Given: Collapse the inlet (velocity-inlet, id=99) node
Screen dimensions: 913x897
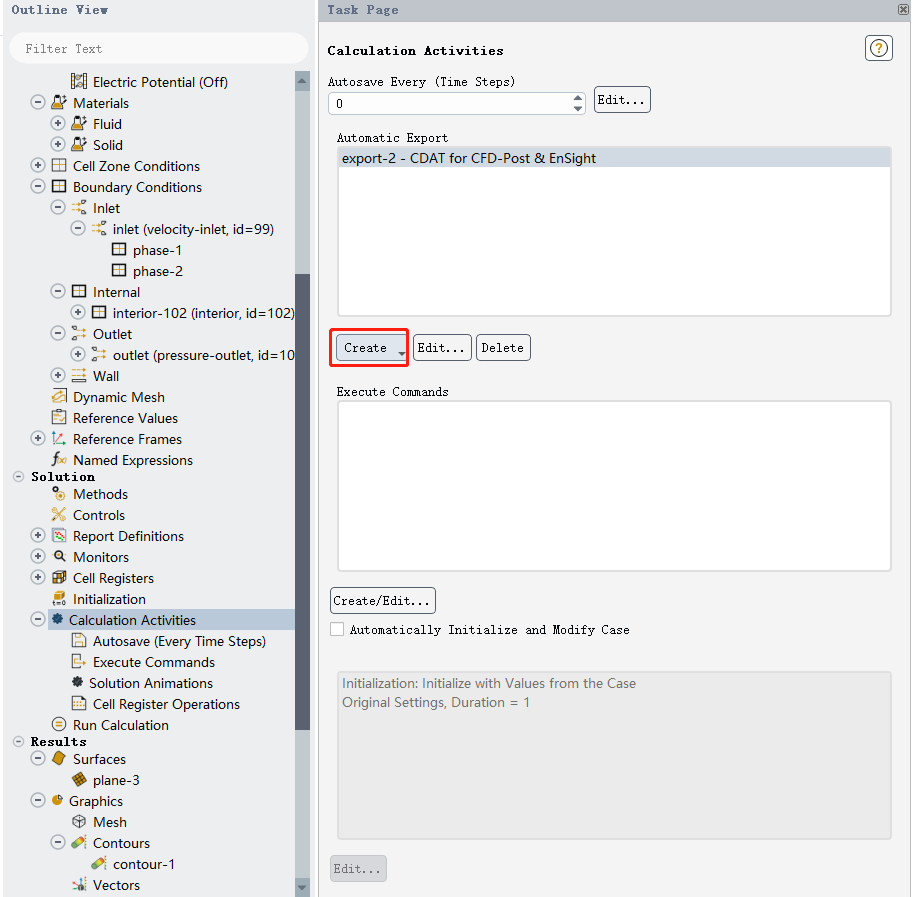Looking at the screenshot, I should tap(78, 228).
